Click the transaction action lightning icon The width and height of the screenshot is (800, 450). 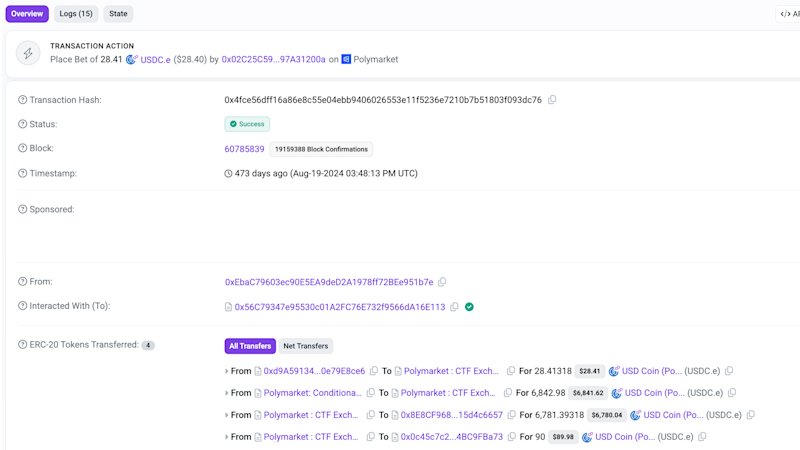28,53
